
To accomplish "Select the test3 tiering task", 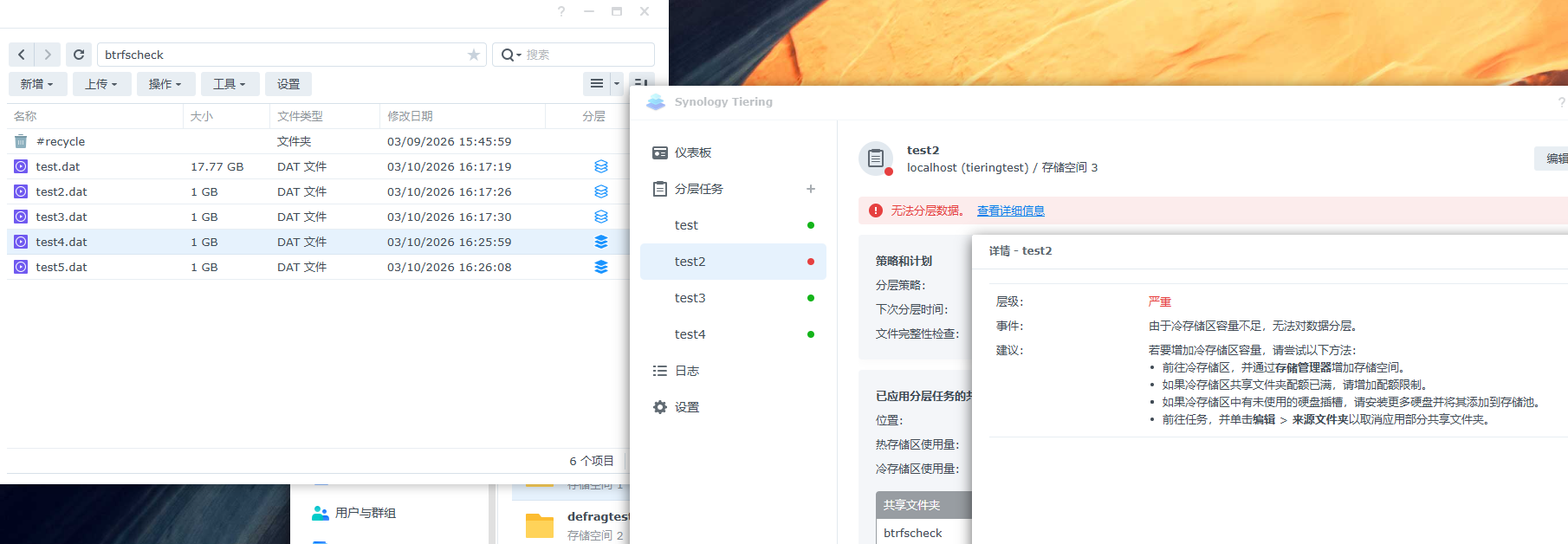I will 690,298.
